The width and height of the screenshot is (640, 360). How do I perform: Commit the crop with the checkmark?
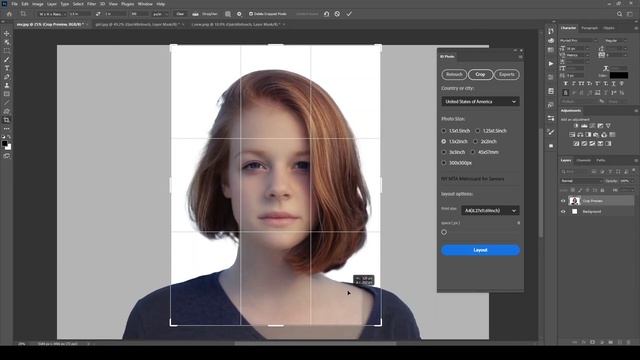pos(349,14)
